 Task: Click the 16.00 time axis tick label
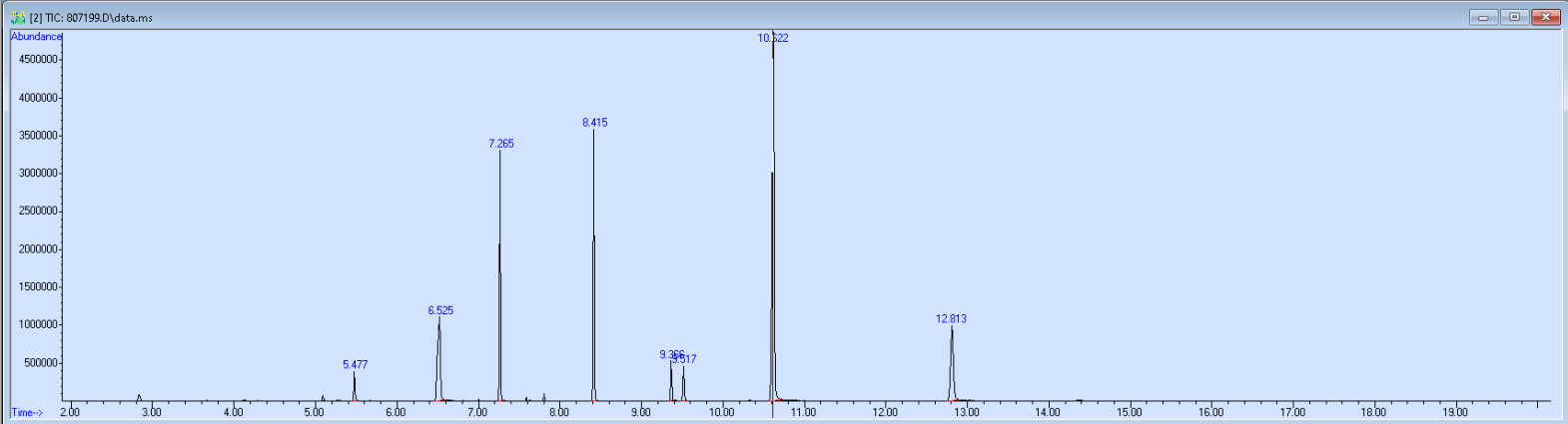point(1210,412)
